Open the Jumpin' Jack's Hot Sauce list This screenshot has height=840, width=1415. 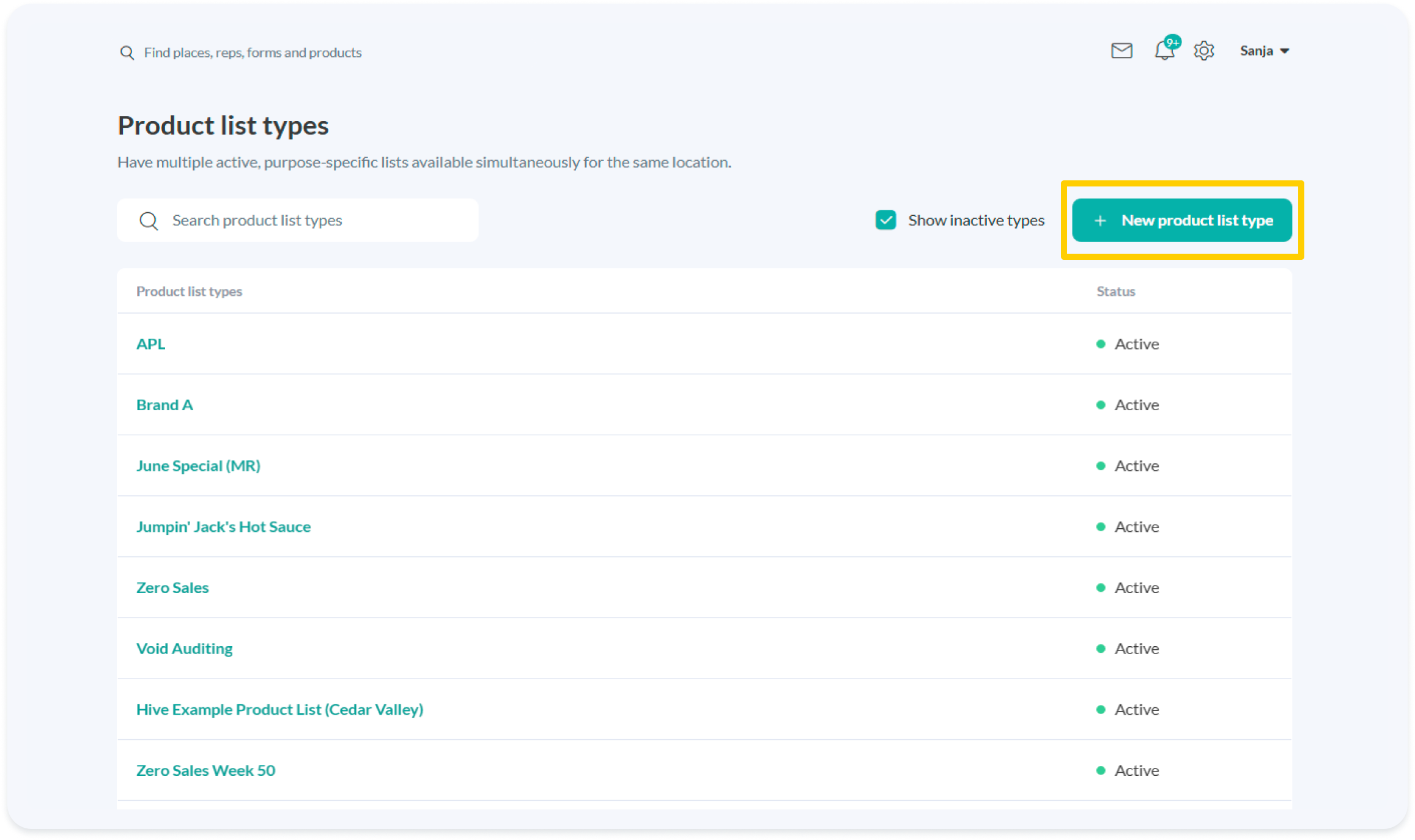(x=223, y=526)
